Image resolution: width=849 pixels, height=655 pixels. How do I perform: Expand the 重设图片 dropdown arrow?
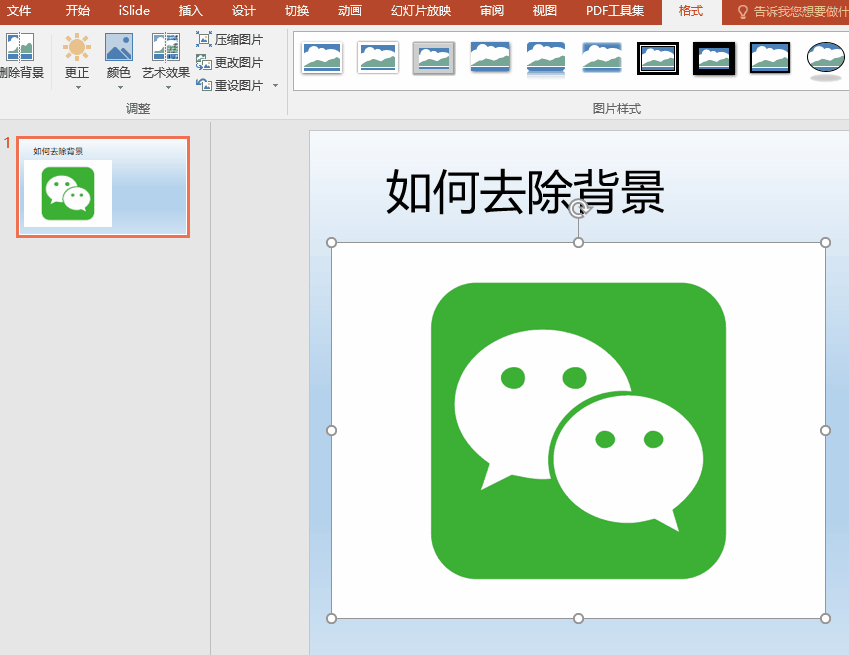click(x=276, y=86)
